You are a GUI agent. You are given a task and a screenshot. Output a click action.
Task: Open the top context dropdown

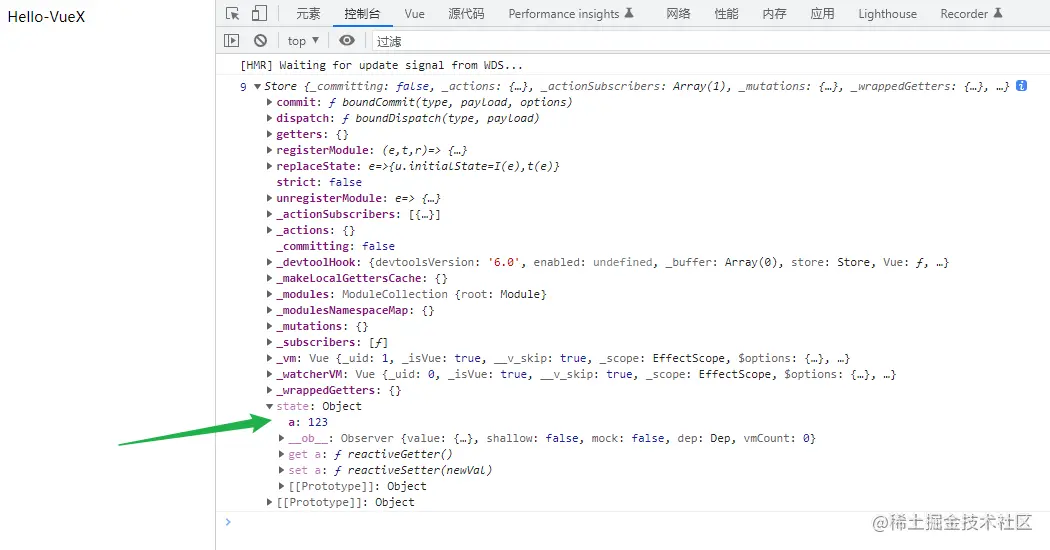(303, 41)
